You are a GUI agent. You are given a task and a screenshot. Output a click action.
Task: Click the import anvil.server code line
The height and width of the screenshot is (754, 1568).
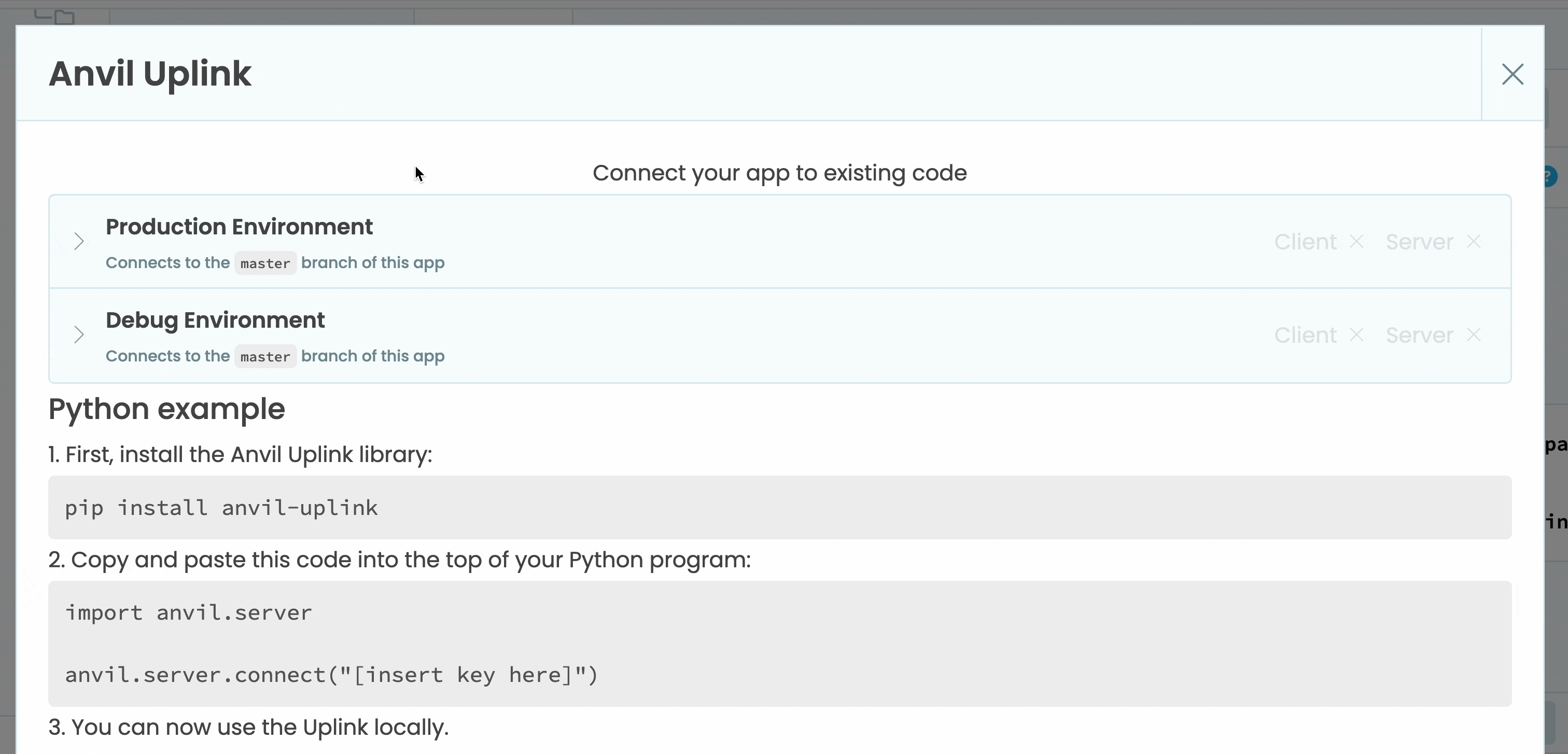(x=189, y=613)
